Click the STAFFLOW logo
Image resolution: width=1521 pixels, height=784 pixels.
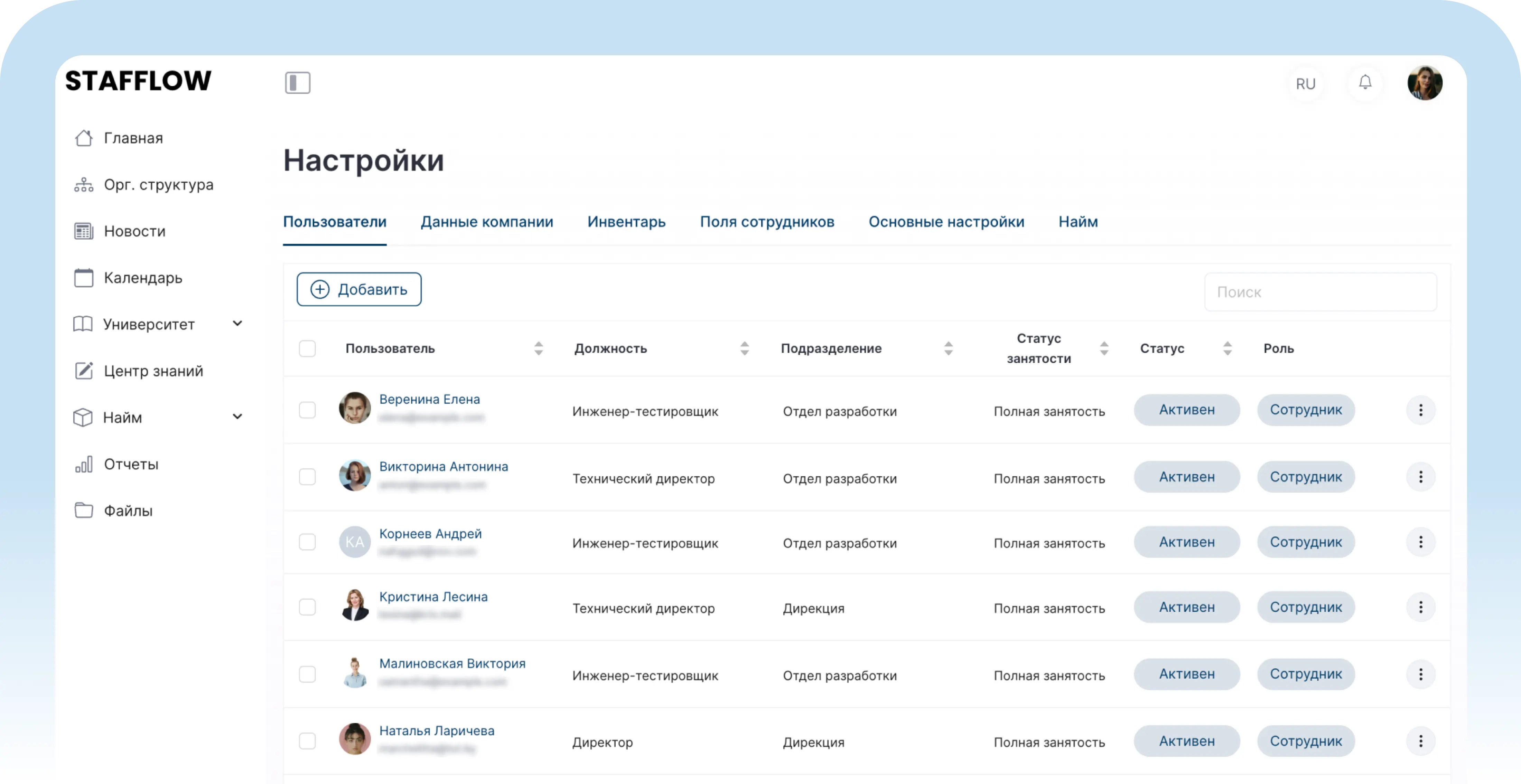tap(138, 81)
